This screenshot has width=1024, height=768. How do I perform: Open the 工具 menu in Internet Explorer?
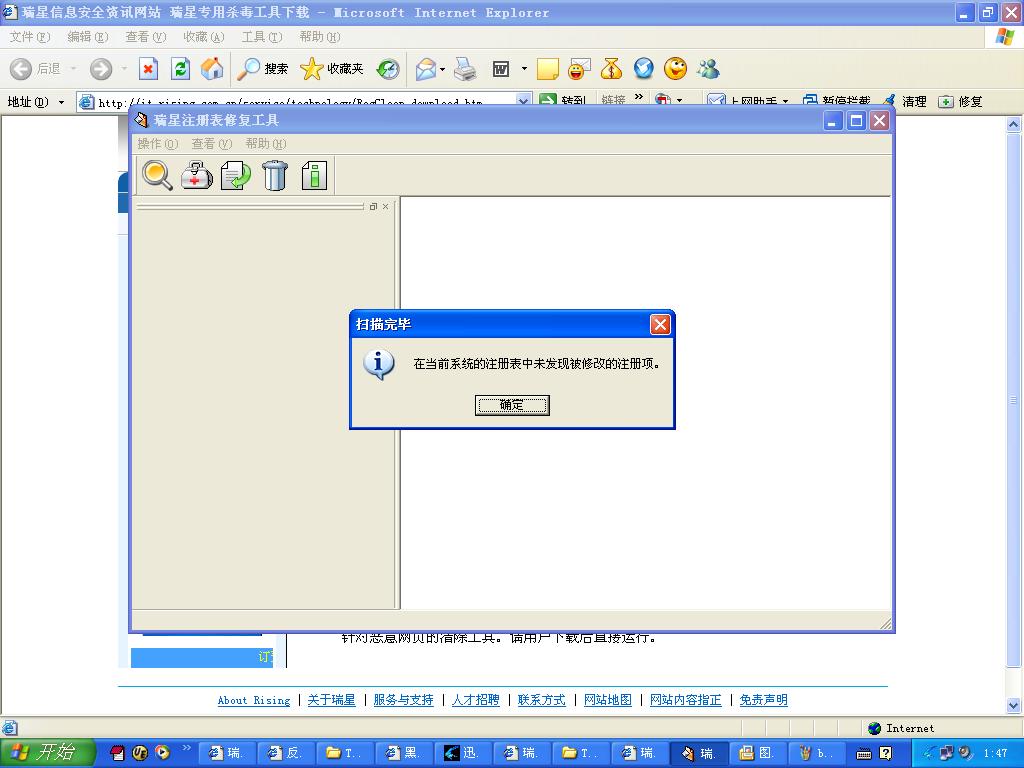[262, 37]
